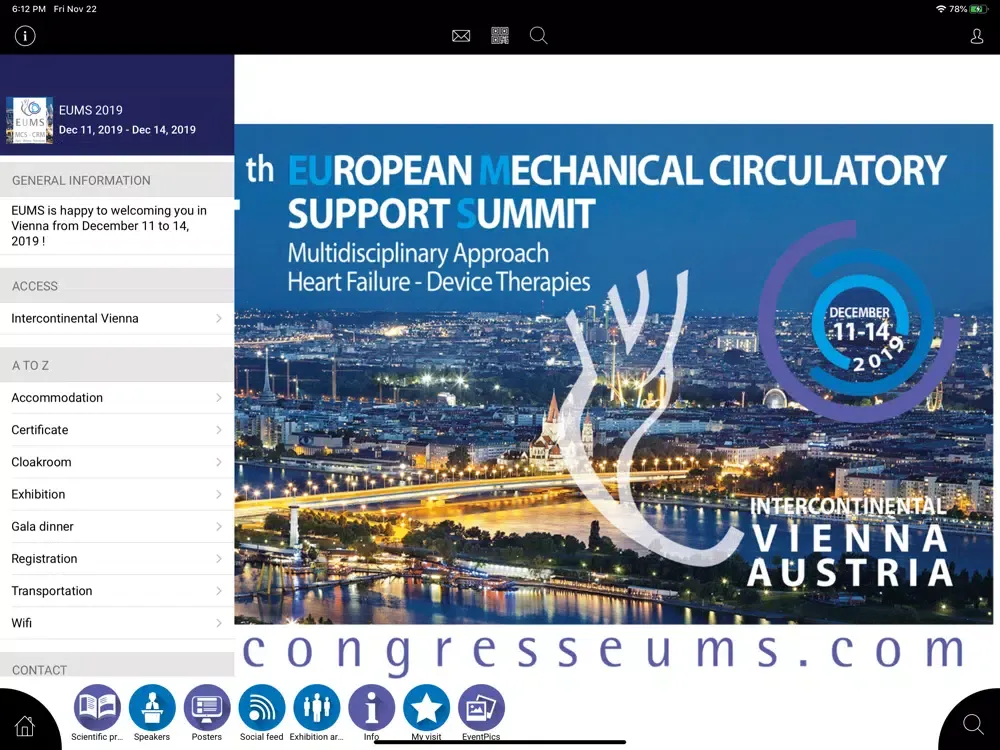The height and width of the screenshot is (750, 1000).
Task: Open the Posters icon
Action: [x=207, y=708]
